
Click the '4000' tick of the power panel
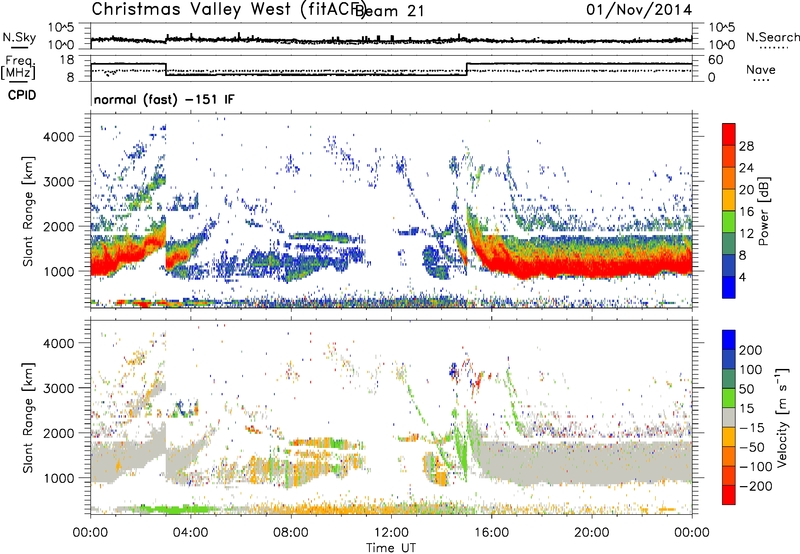coord(58,137)
